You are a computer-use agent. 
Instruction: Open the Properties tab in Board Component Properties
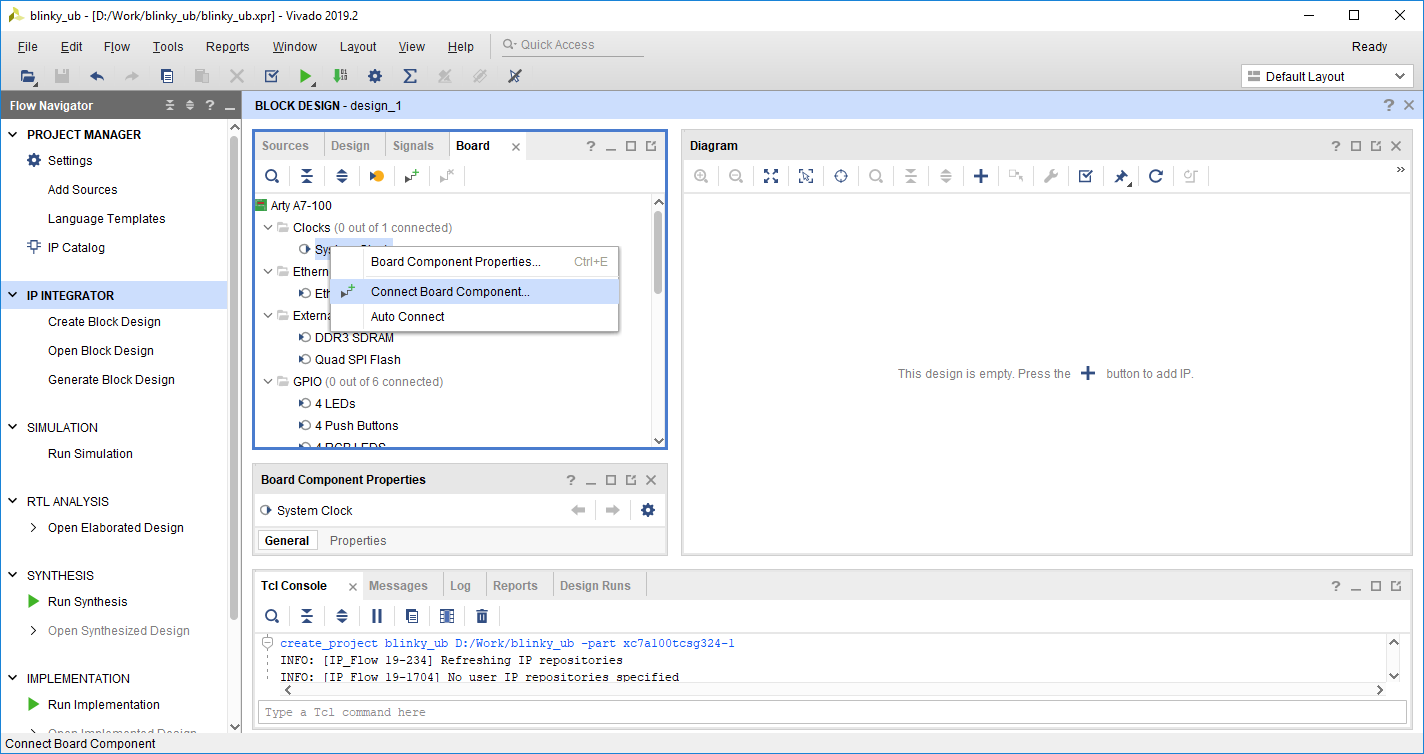tap(358, 541)
